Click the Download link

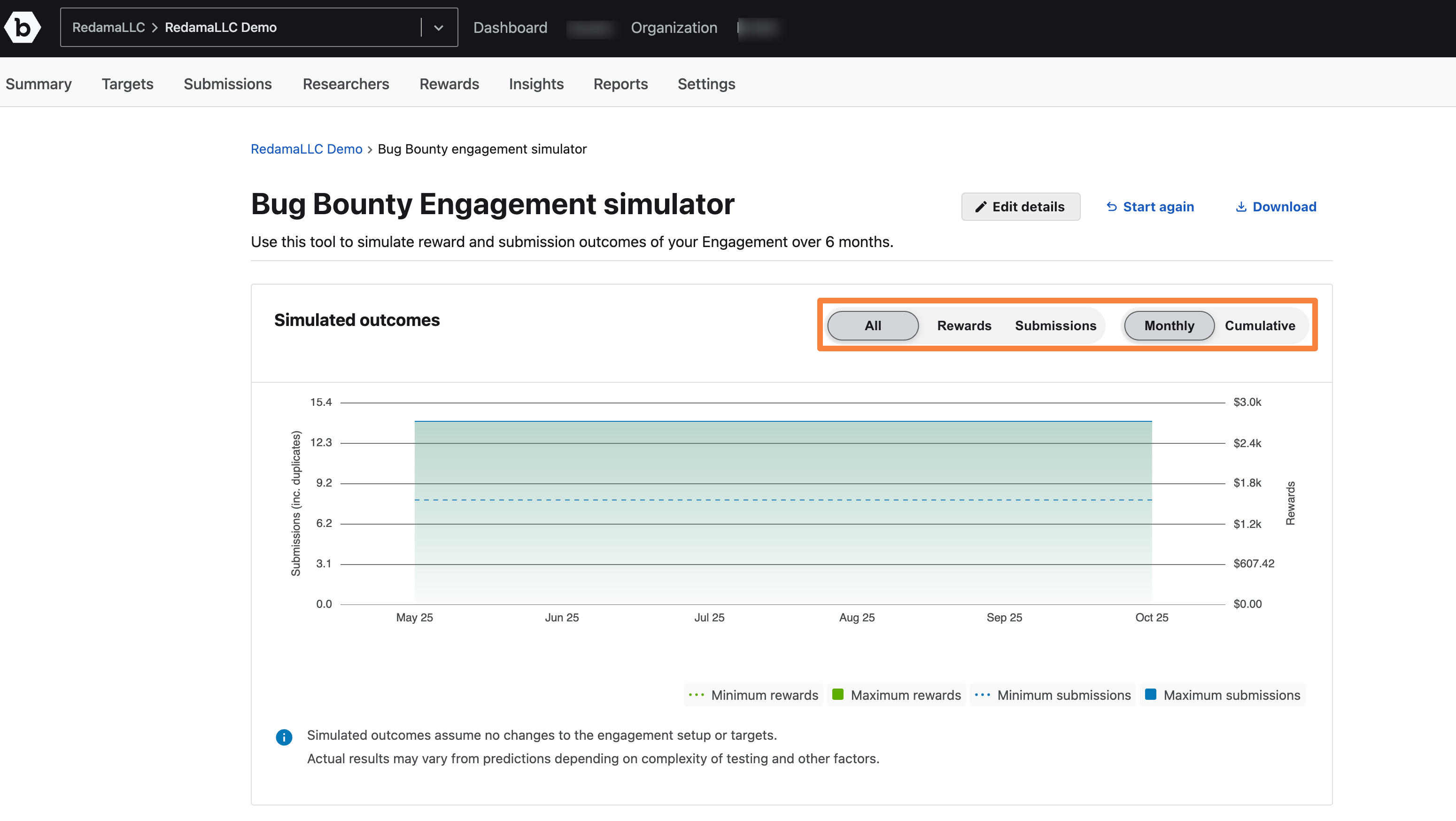coord(1276,207)
